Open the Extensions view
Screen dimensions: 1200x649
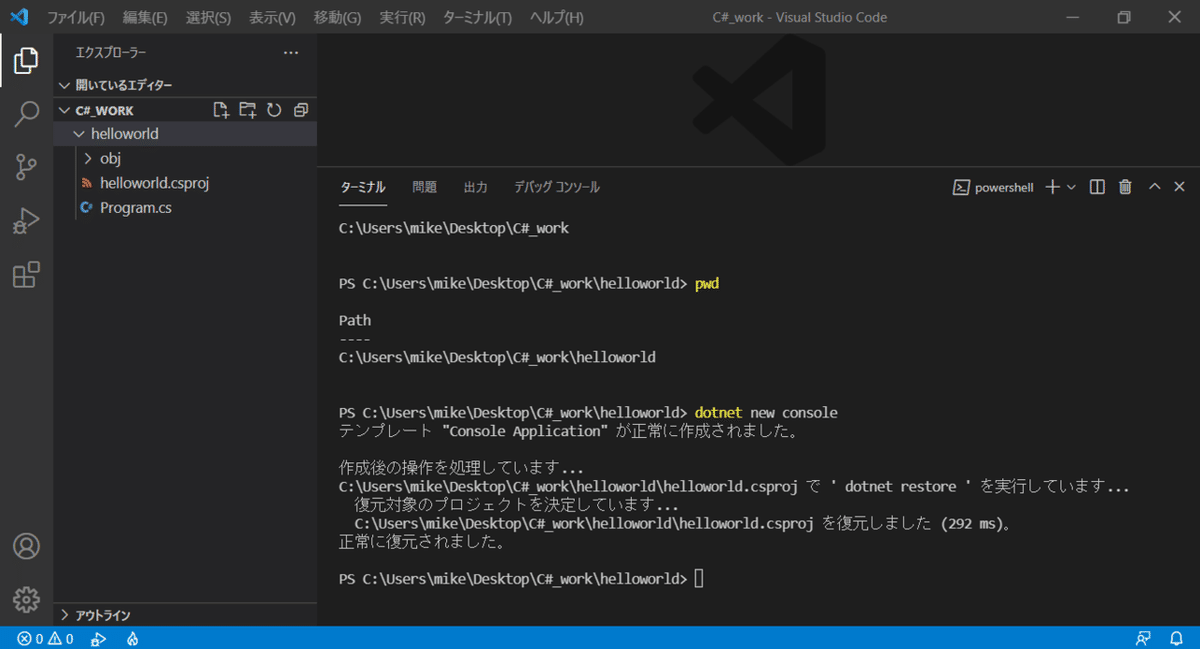[26, 274]
